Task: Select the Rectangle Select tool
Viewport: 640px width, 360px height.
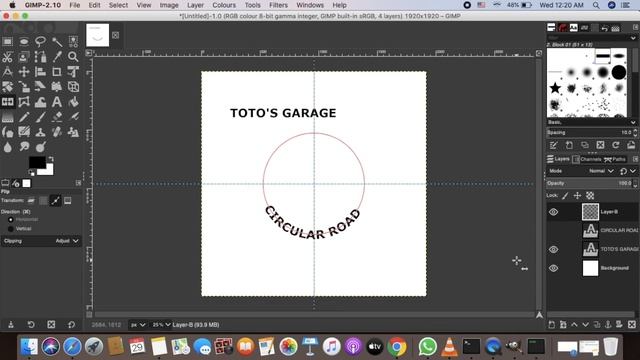Action: tap(7, 41)
